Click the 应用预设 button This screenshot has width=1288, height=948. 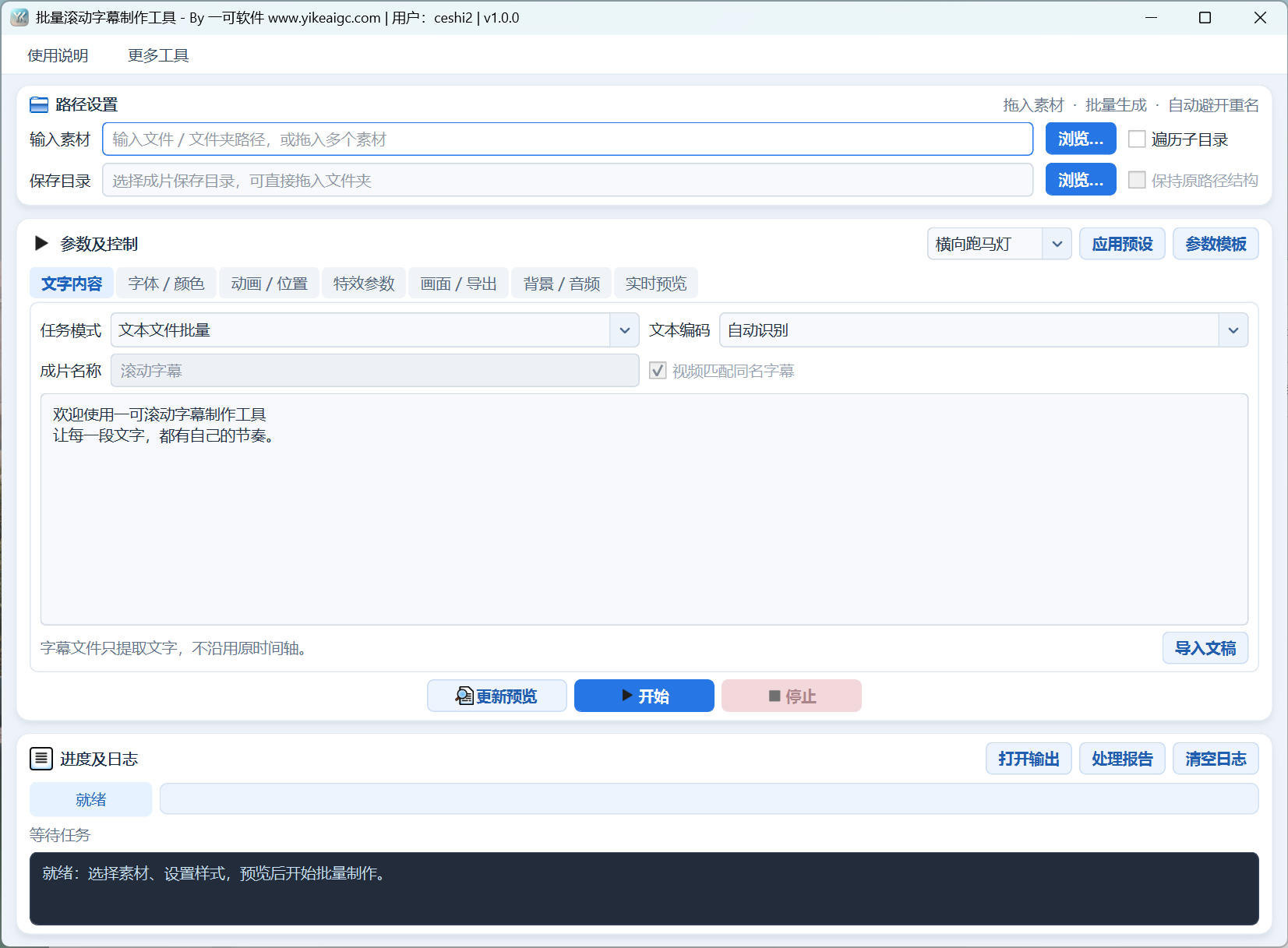(1122, 244)
